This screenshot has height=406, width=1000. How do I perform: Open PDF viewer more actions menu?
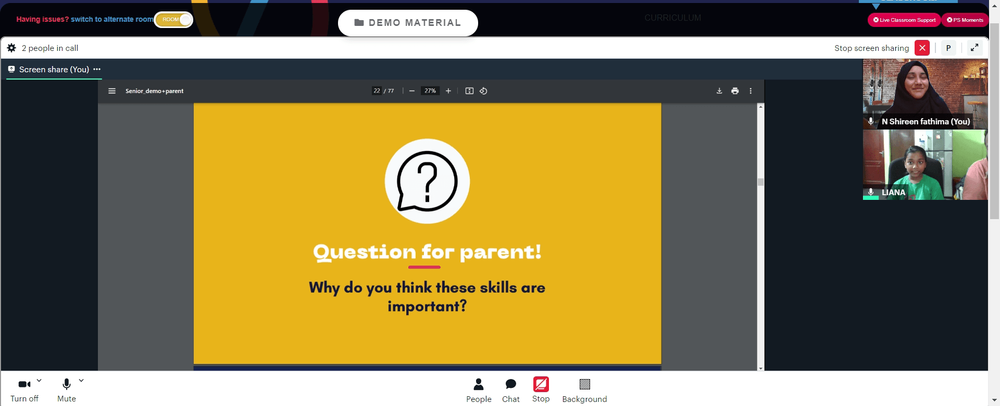coord(751,91)
